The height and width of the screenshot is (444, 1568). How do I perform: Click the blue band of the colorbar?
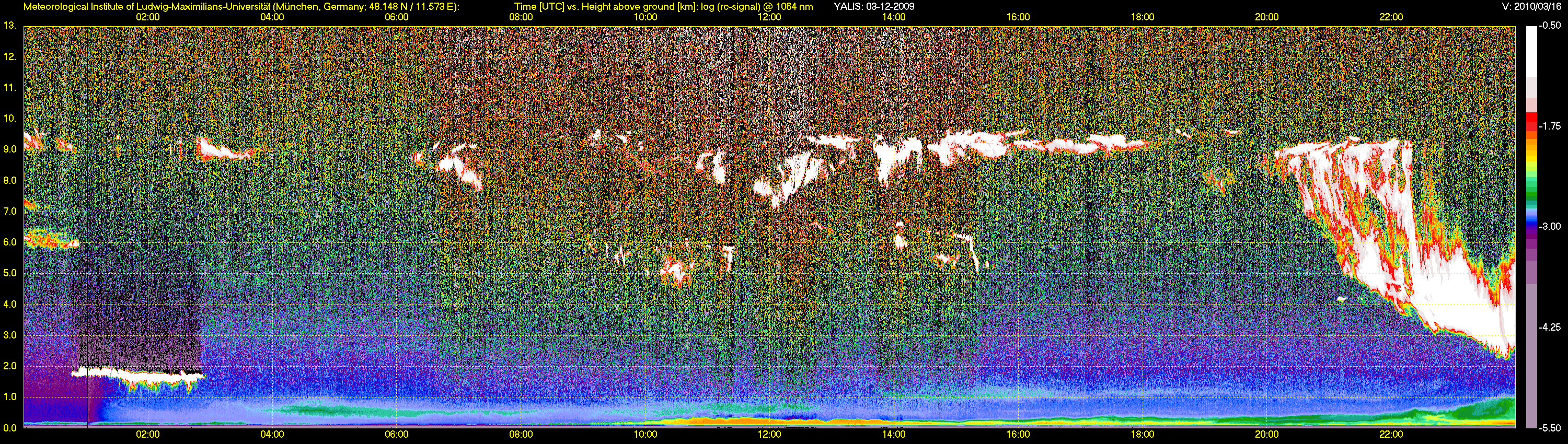point(1531,220)
